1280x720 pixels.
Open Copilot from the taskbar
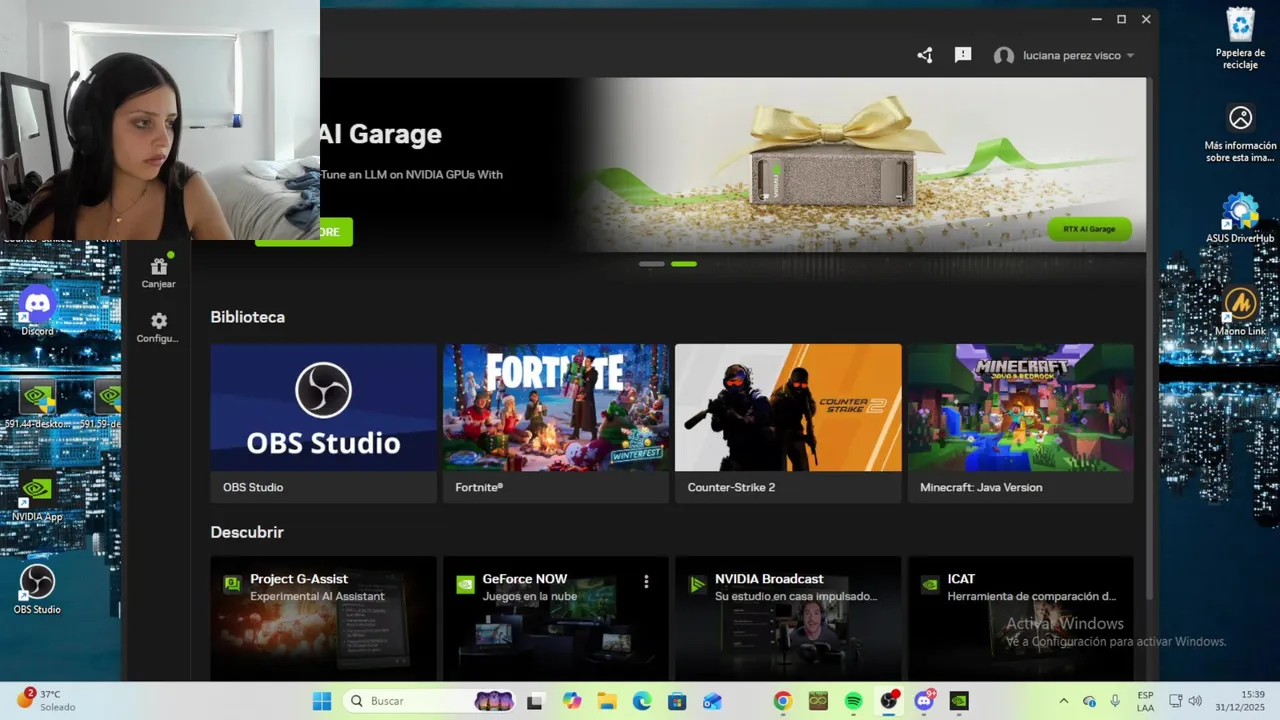(x=571, y=701)
